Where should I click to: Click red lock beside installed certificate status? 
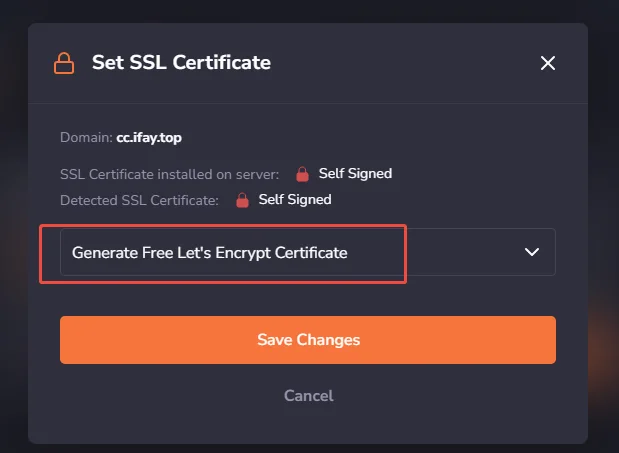point(302,174)
